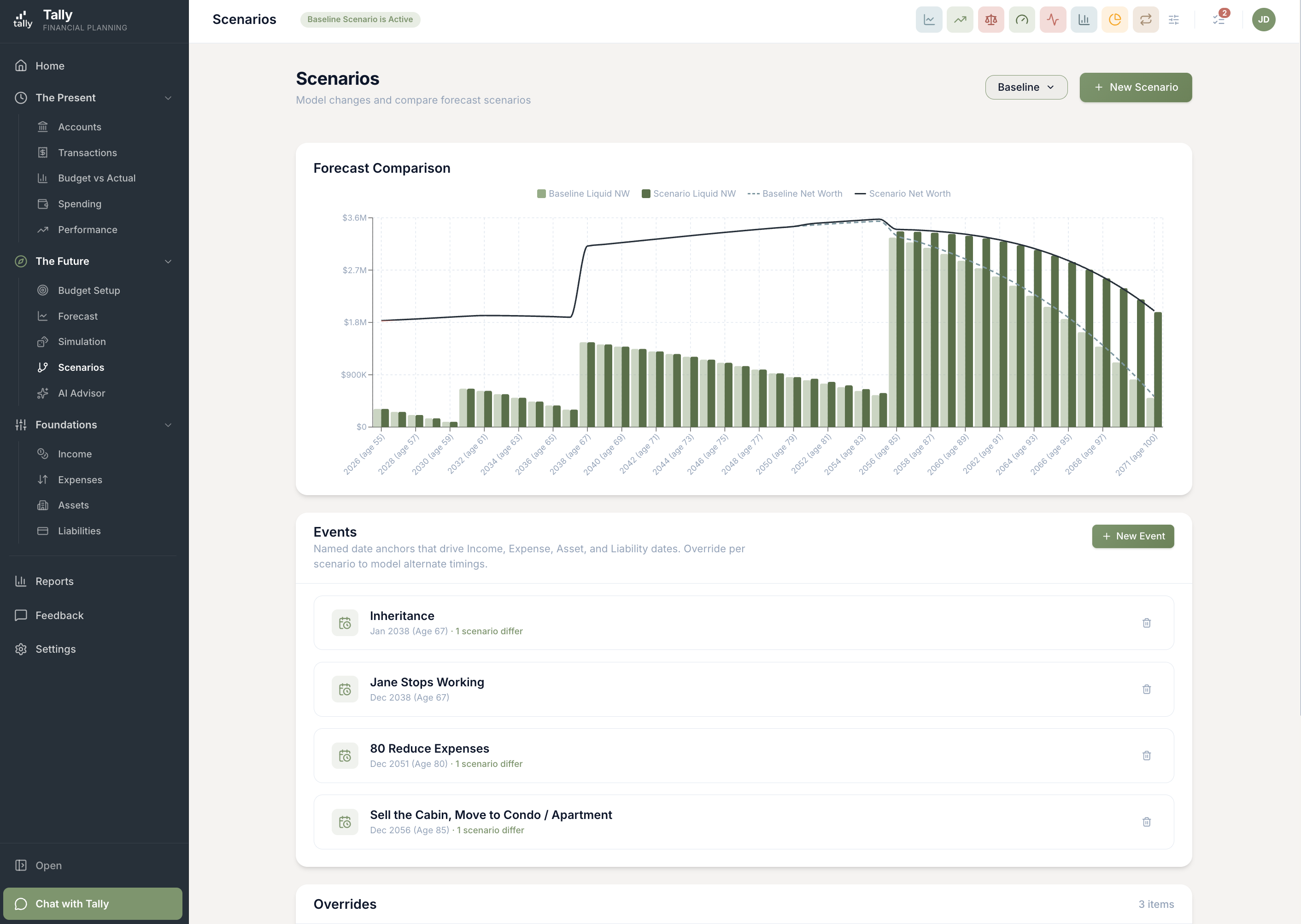Open Chat with Tally
The height and width of the screenshot is (924, 1301).
[93, 904]
